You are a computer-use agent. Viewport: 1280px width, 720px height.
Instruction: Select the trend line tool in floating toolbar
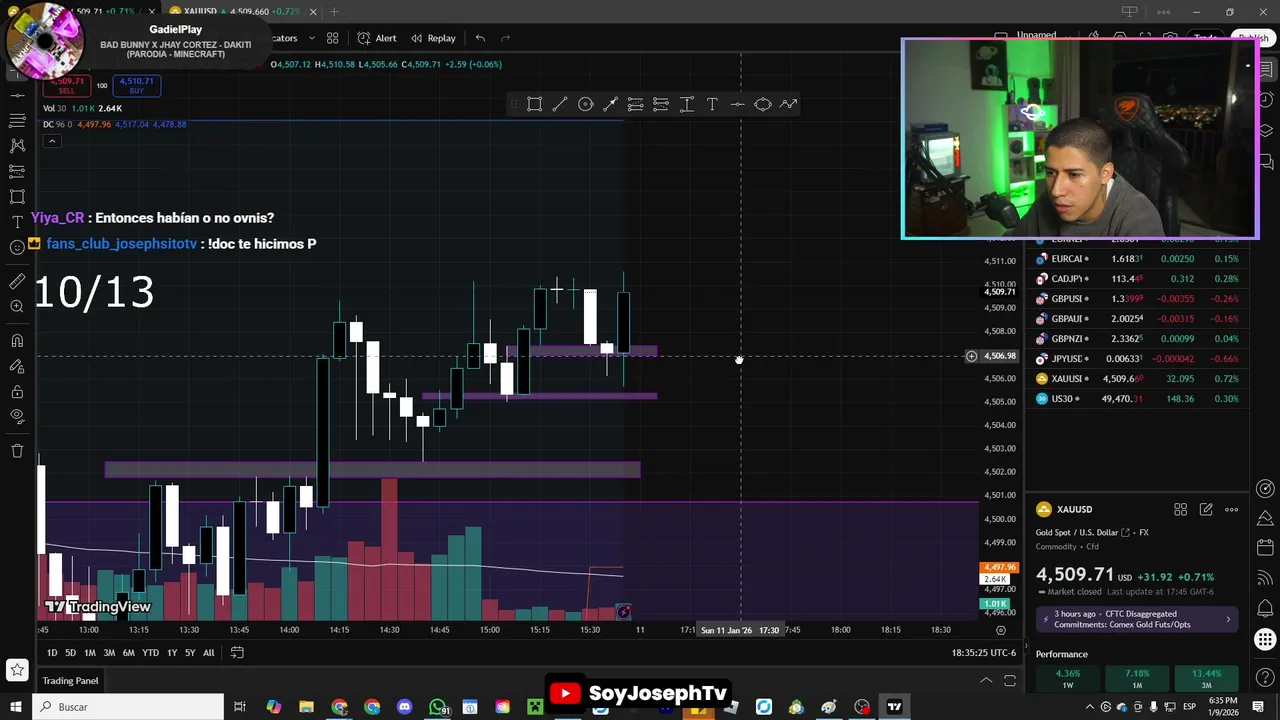pos(560,104)
